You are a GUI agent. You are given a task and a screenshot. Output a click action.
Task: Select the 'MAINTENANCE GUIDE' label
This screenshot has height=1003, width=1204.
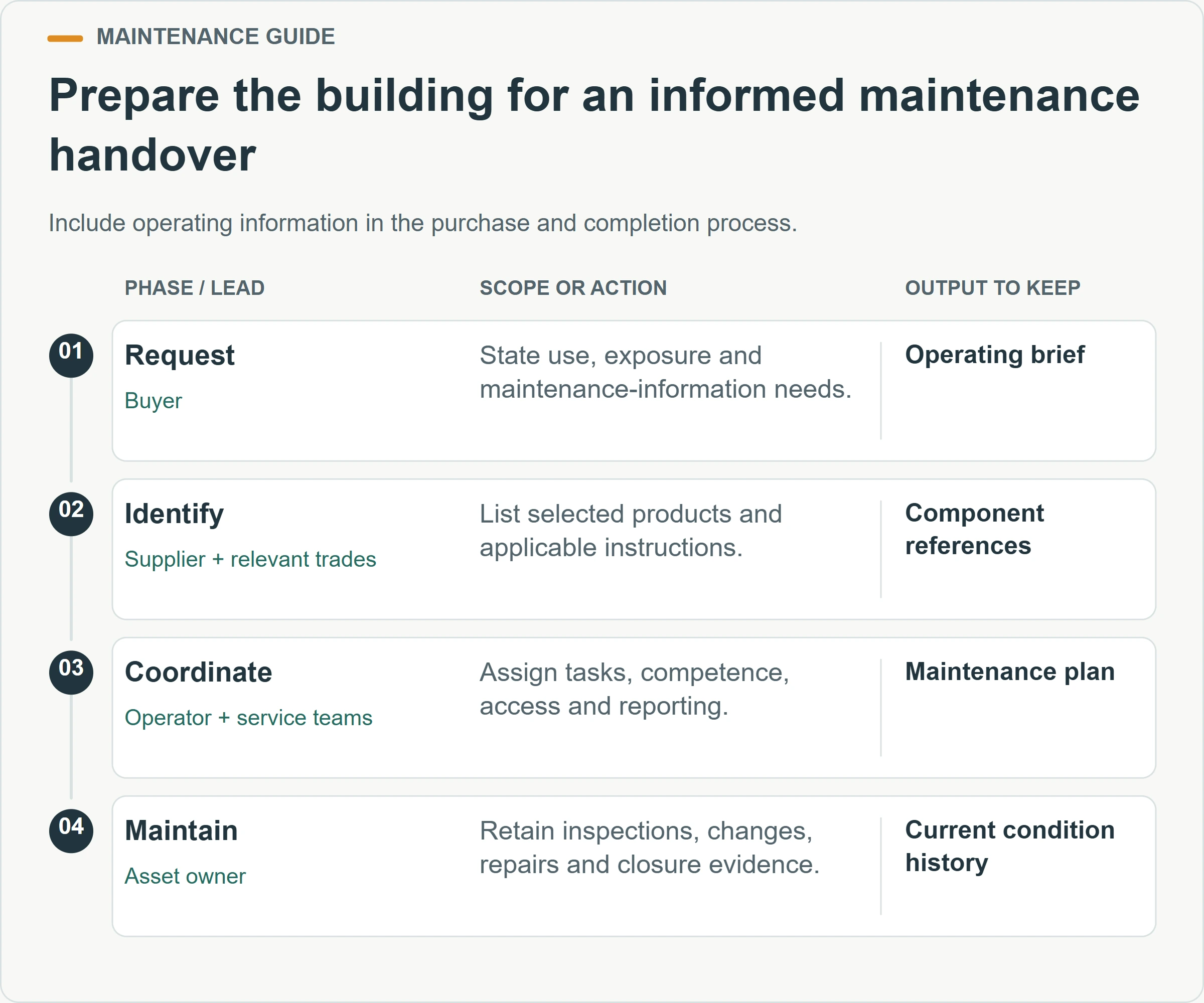216,37
